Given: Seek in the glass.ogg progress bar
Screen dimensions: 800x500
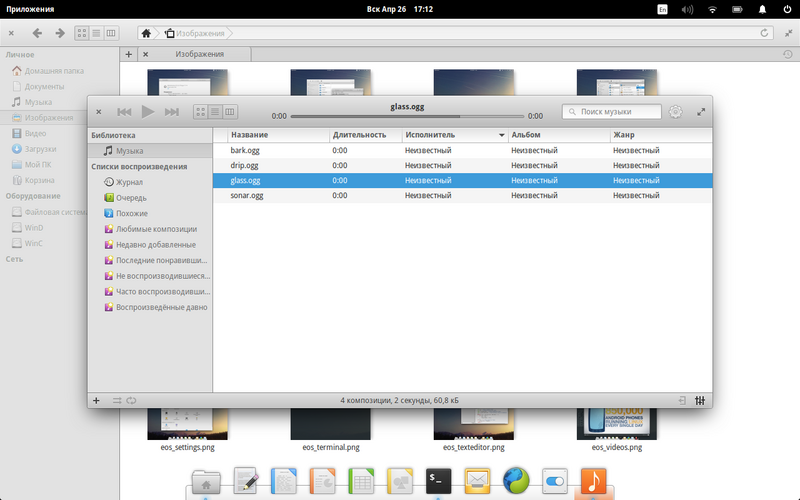Looking at the screenshot, I should 407,116.
